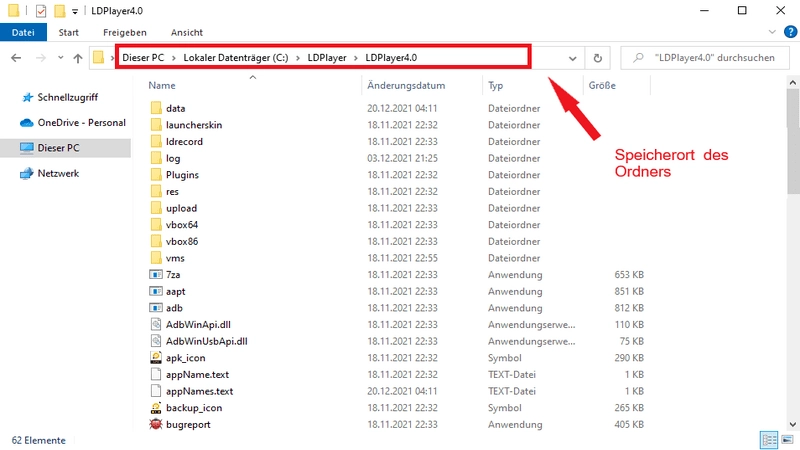
Task: Click the backup_icon symbol file icon
Action: (x=156, y=408)
